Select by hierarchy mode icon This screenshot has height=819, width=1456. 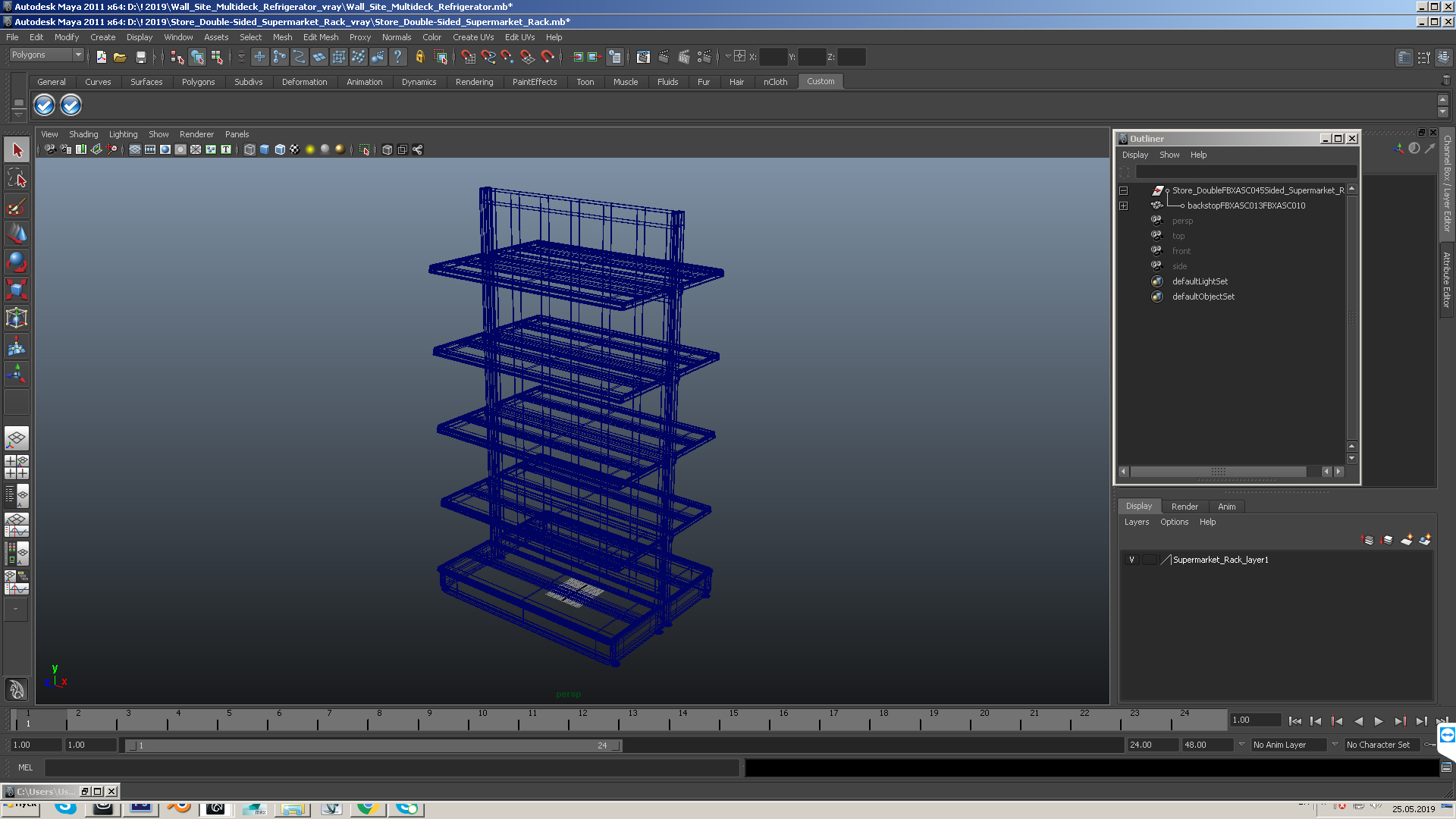[177, 57]
